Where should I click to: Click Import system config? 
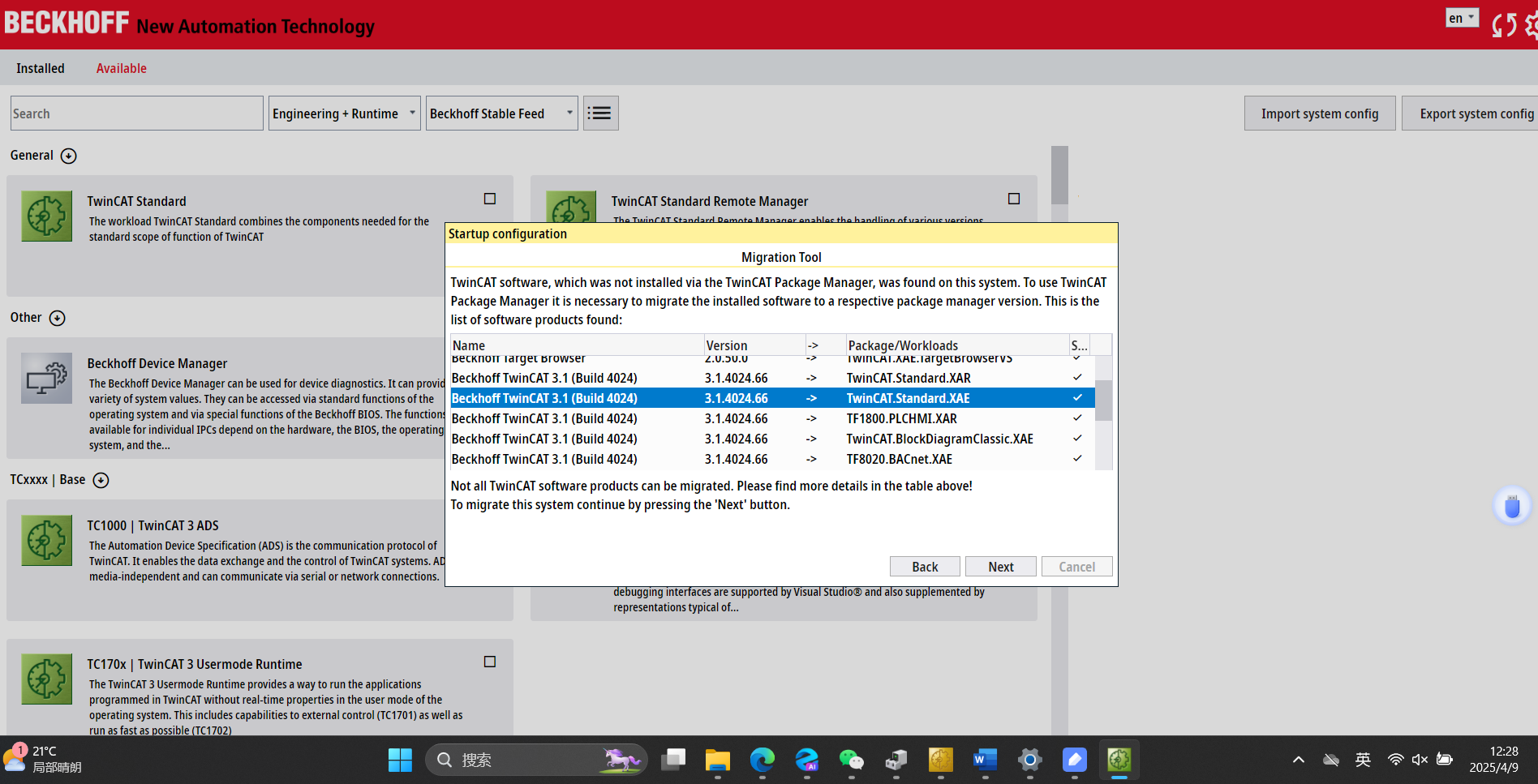pos(1320,114)
